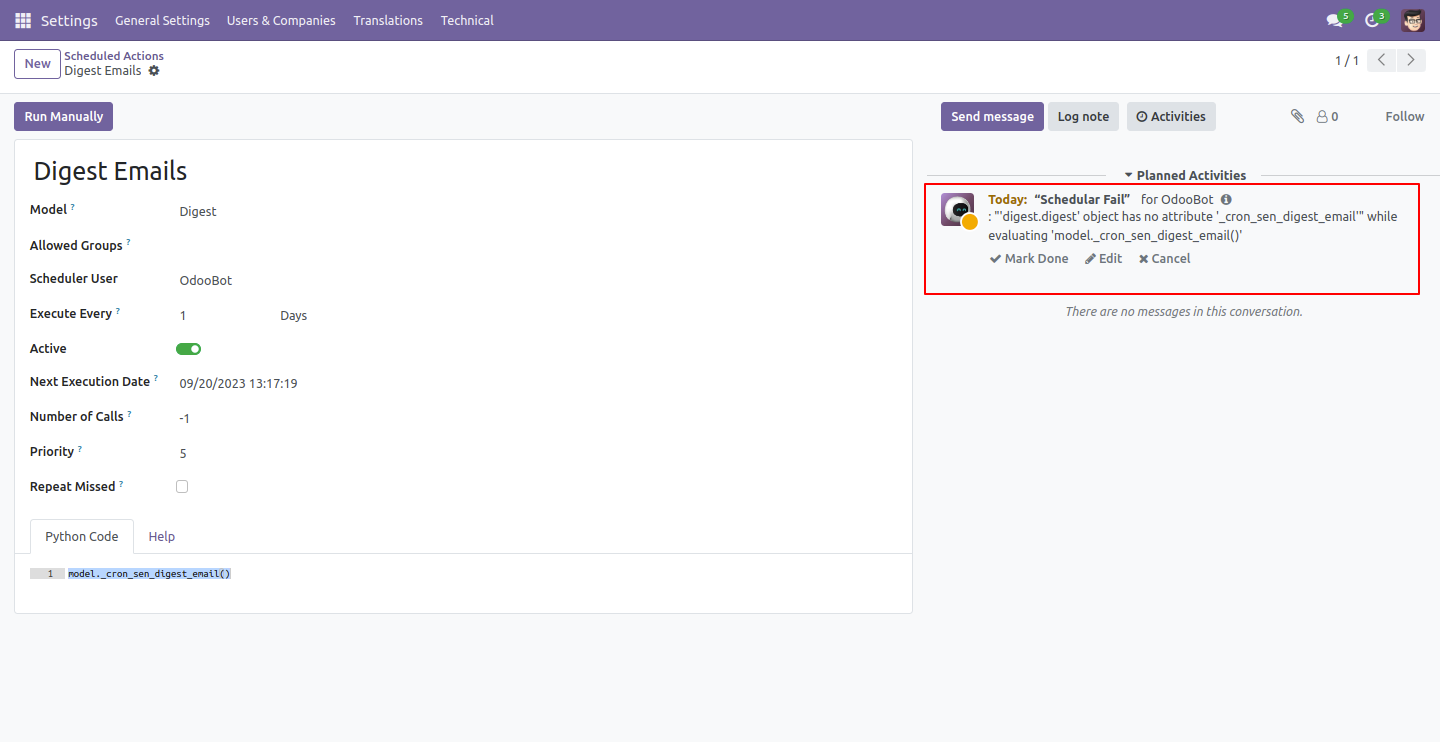Go to the next record arrow
1440x742 pixels.
click(1411, 60)
